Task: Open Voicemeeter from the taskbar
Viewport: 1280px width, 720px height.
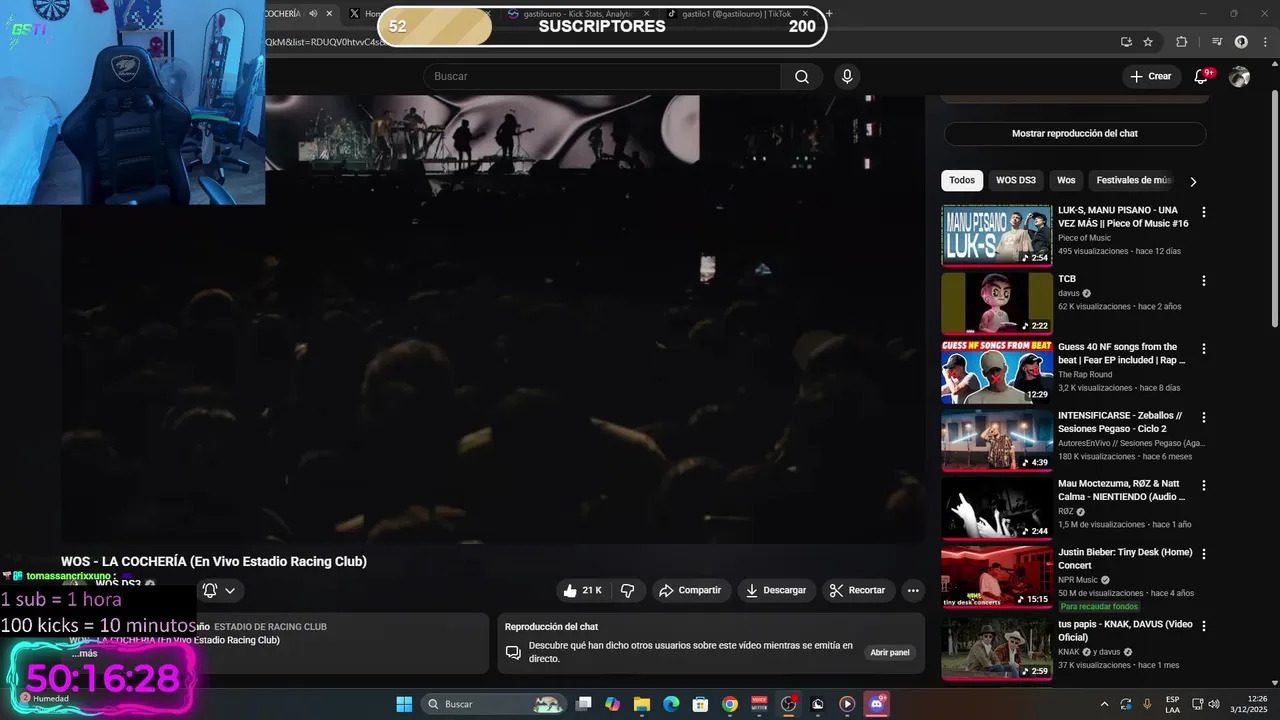Action: [x=759, y=704]
